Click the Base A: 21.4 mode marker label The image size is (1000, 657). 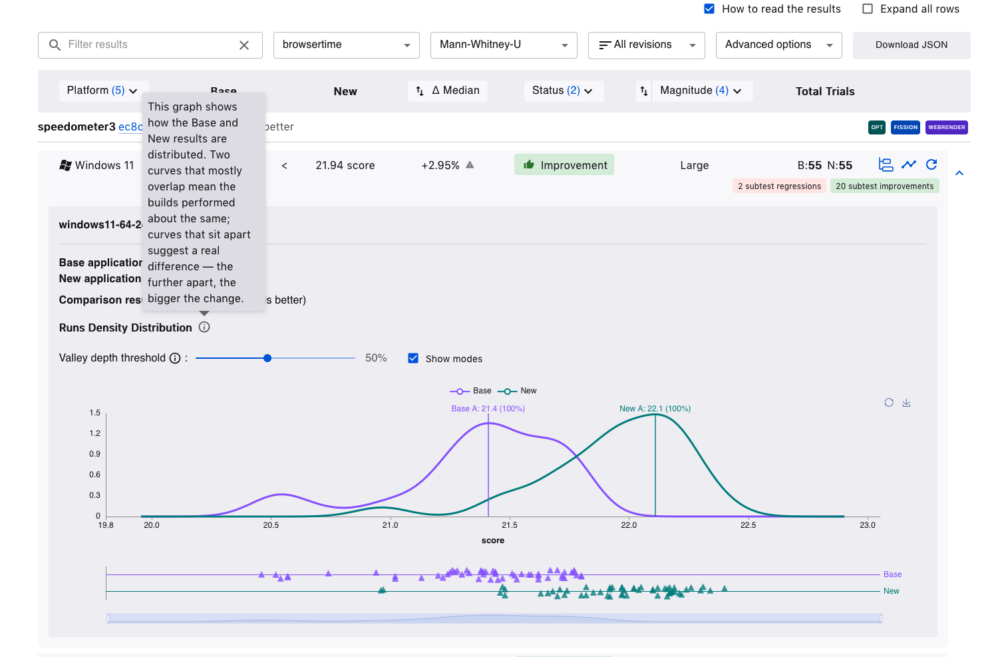pyautogui.click(x=488, y=409)
